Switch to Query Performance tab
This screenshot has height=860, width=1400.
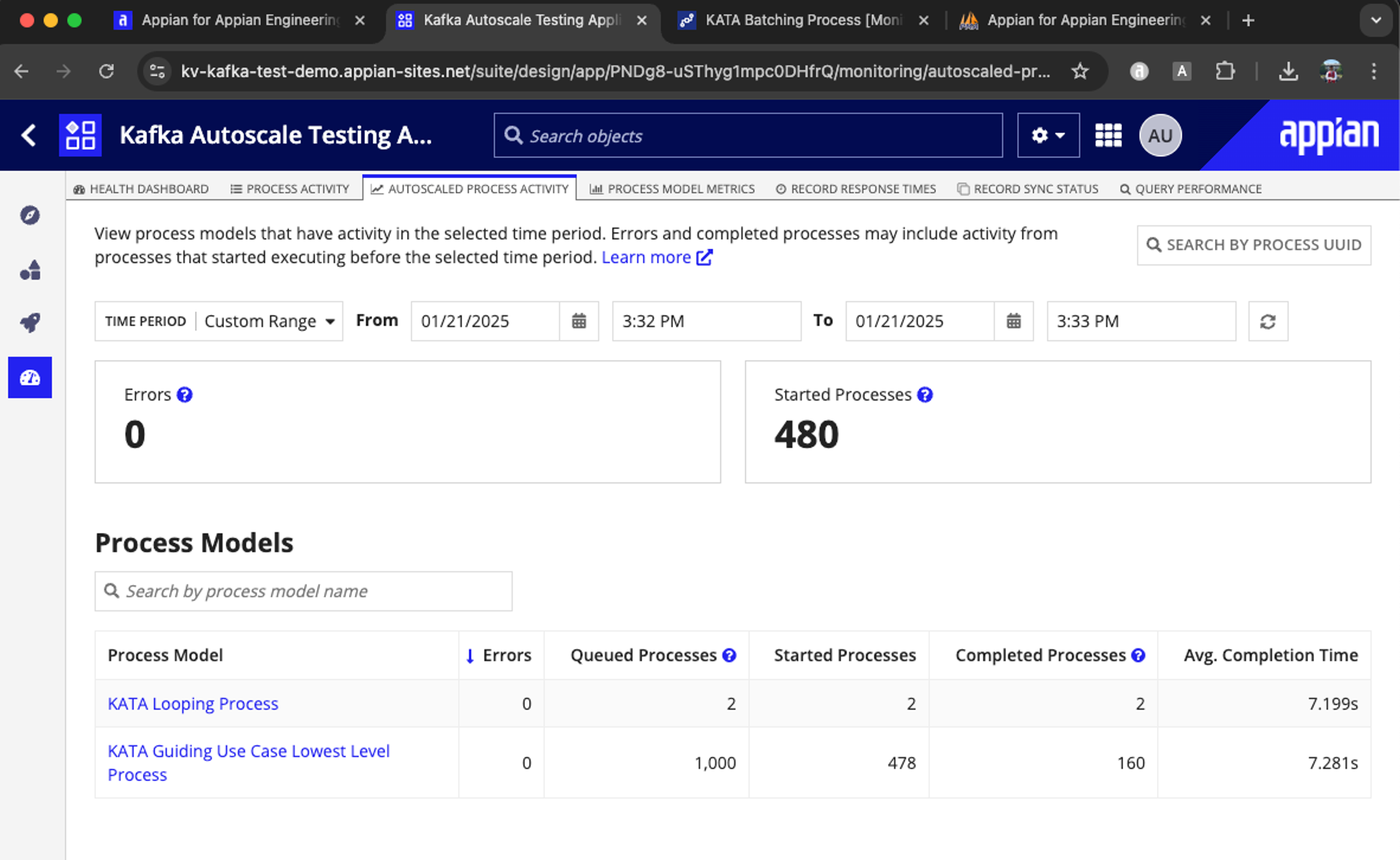(1191, 189)
